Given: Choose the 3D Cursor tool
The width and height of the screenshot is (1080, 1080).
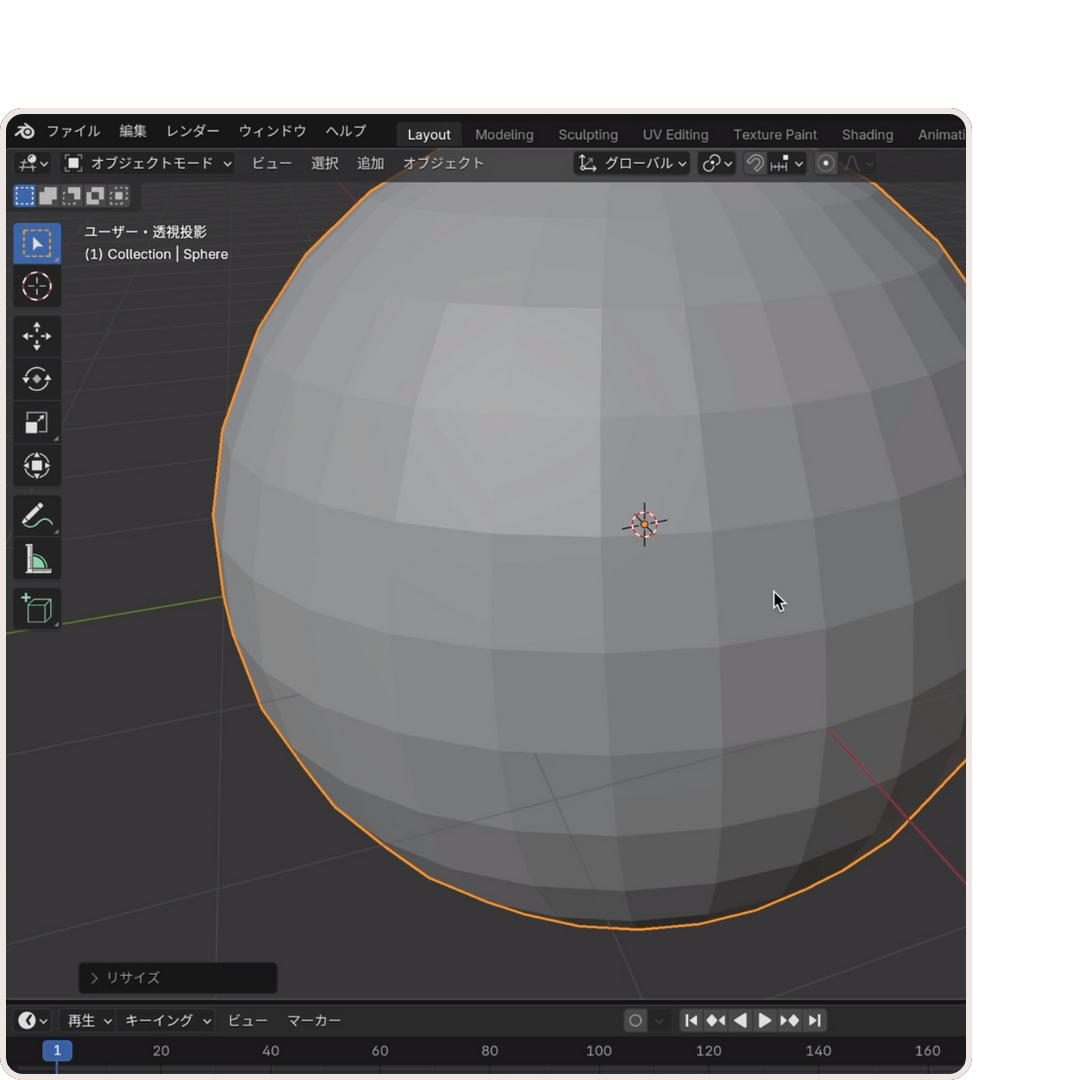Looking at the screenshot, I should tap(37, 287).
